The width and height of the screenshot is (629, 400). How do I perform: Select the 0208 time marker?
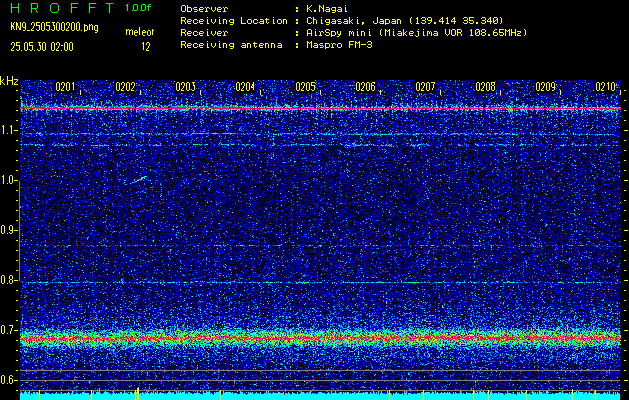click(x=485, y=87)
